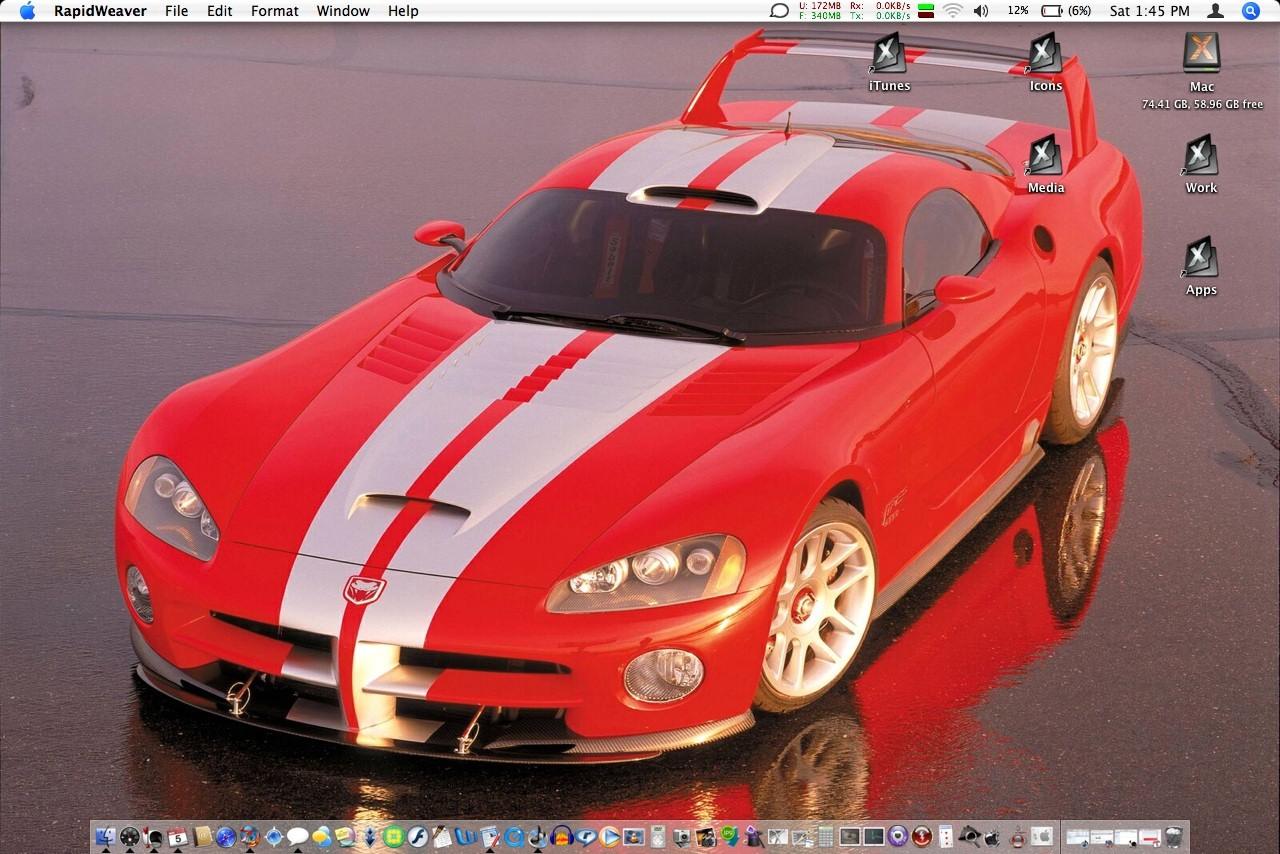Screen dimensions: 1280x854
Task: Launch Safari from the dock
Action: (228, 836)
